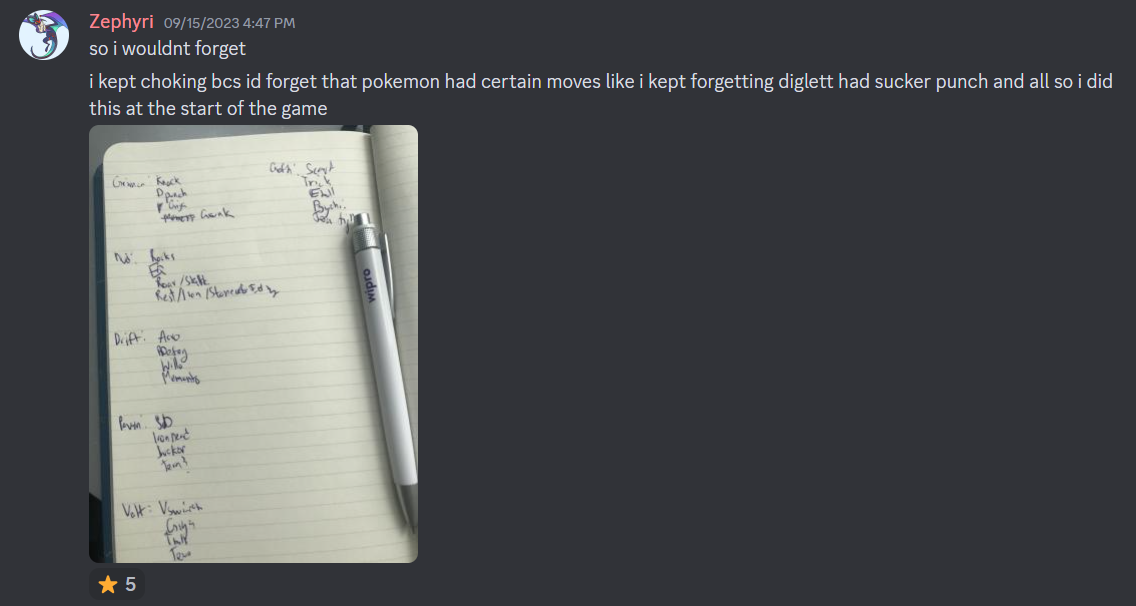Click the word "diglett" in the message
This screenshot has width=1136, height=606.
(806, 81)
